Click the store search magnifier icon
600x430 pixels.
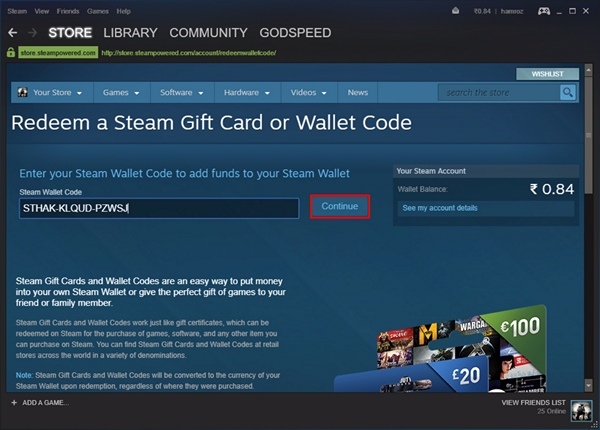click(568, 93)
